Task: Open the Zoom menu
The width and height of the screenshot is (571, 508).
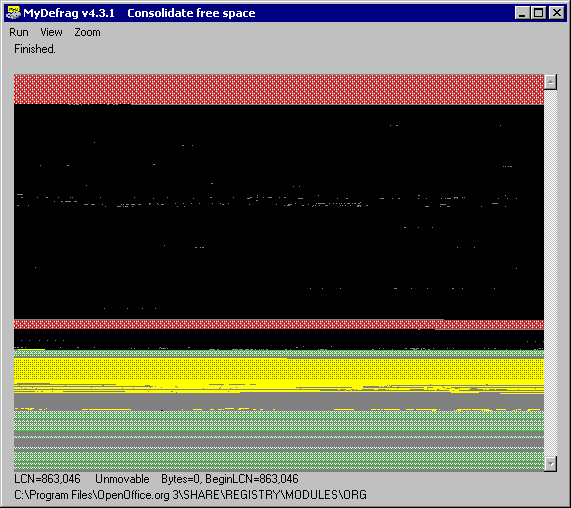Action: click(87, 32)
